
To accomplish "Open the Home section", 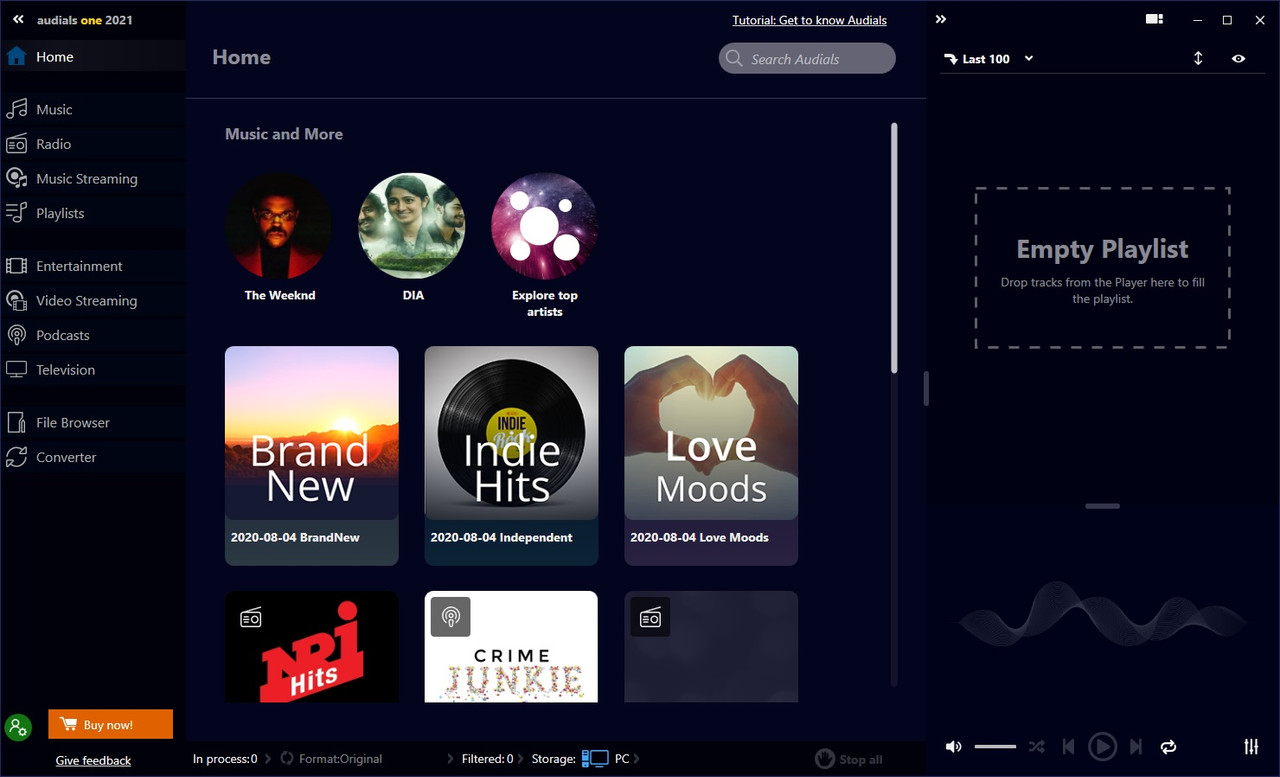I will 92,56.
